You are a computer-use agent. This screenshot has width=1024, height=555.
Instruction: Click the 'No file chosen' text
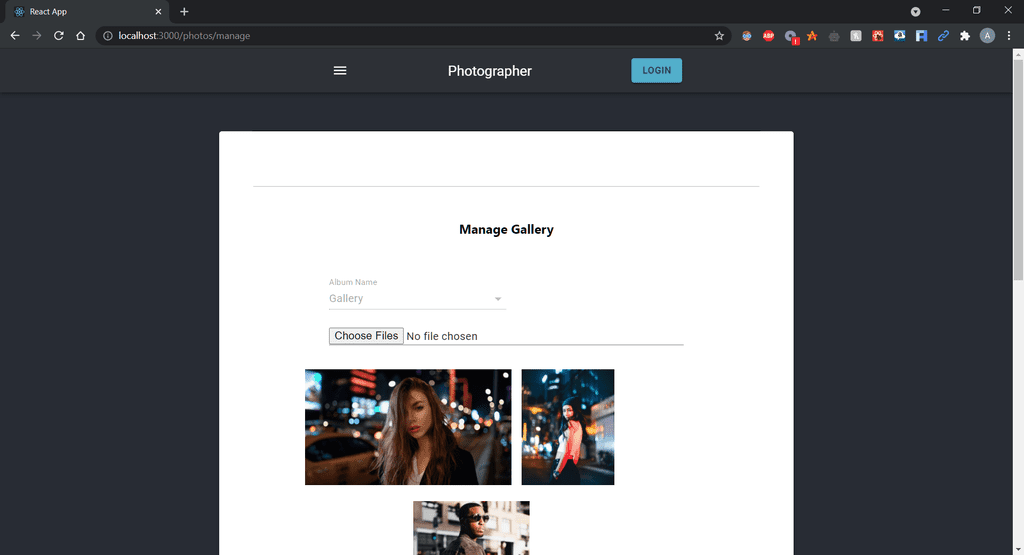pyautogui.click(x=442, y=336)
